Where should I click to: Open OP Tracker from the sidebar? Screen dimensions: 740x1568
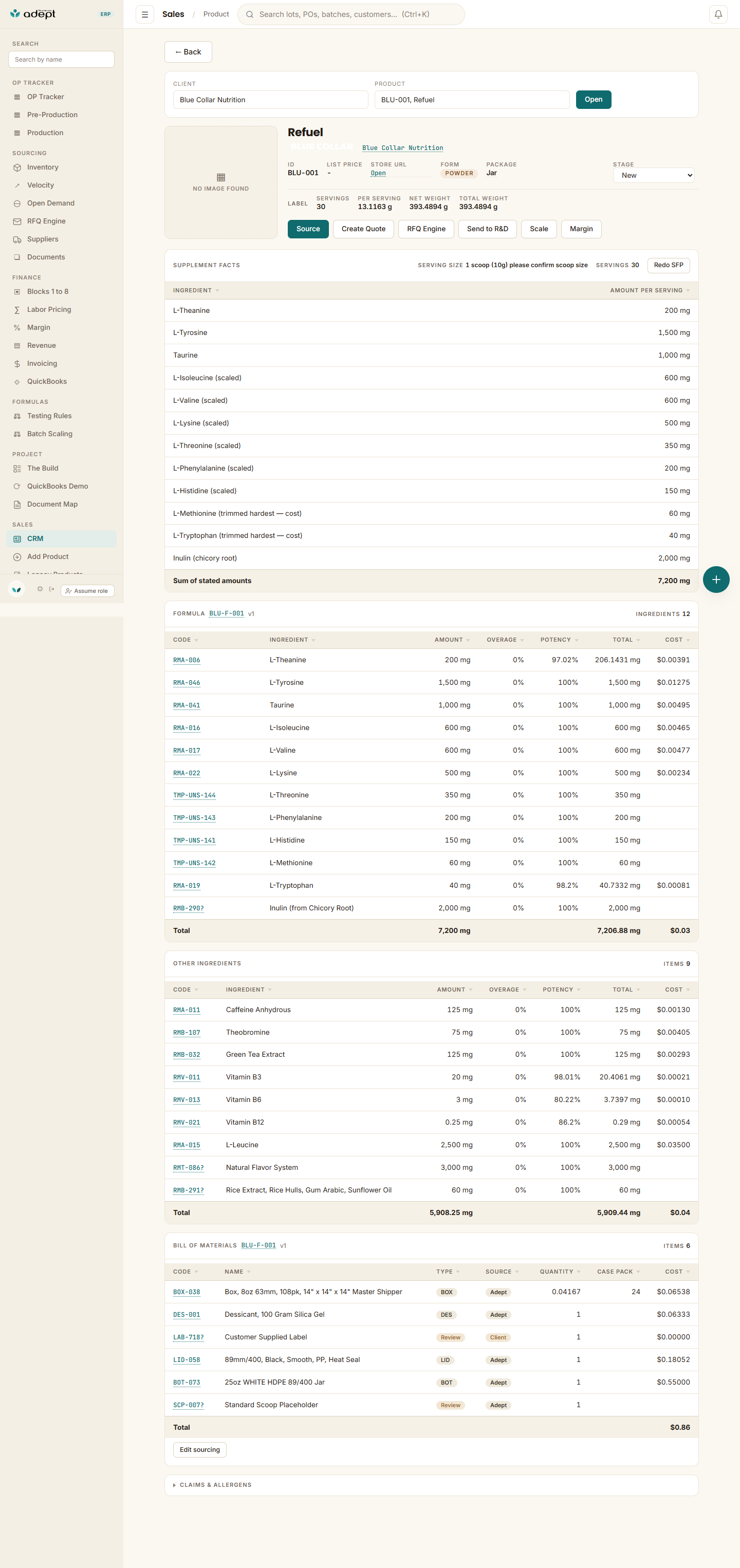coord(61,97)
